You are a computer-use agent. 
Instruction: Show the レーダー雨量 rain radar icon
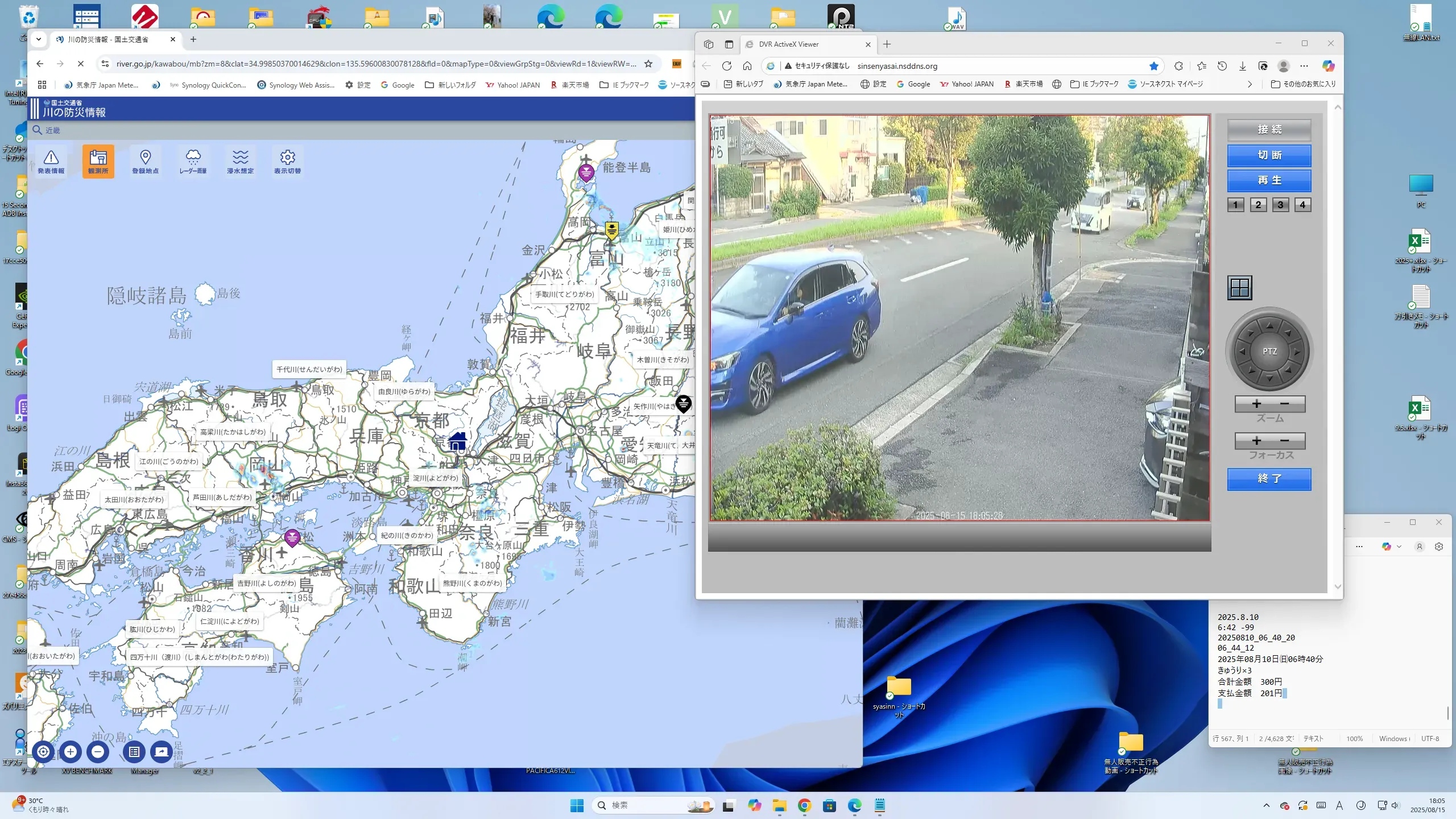193,161
